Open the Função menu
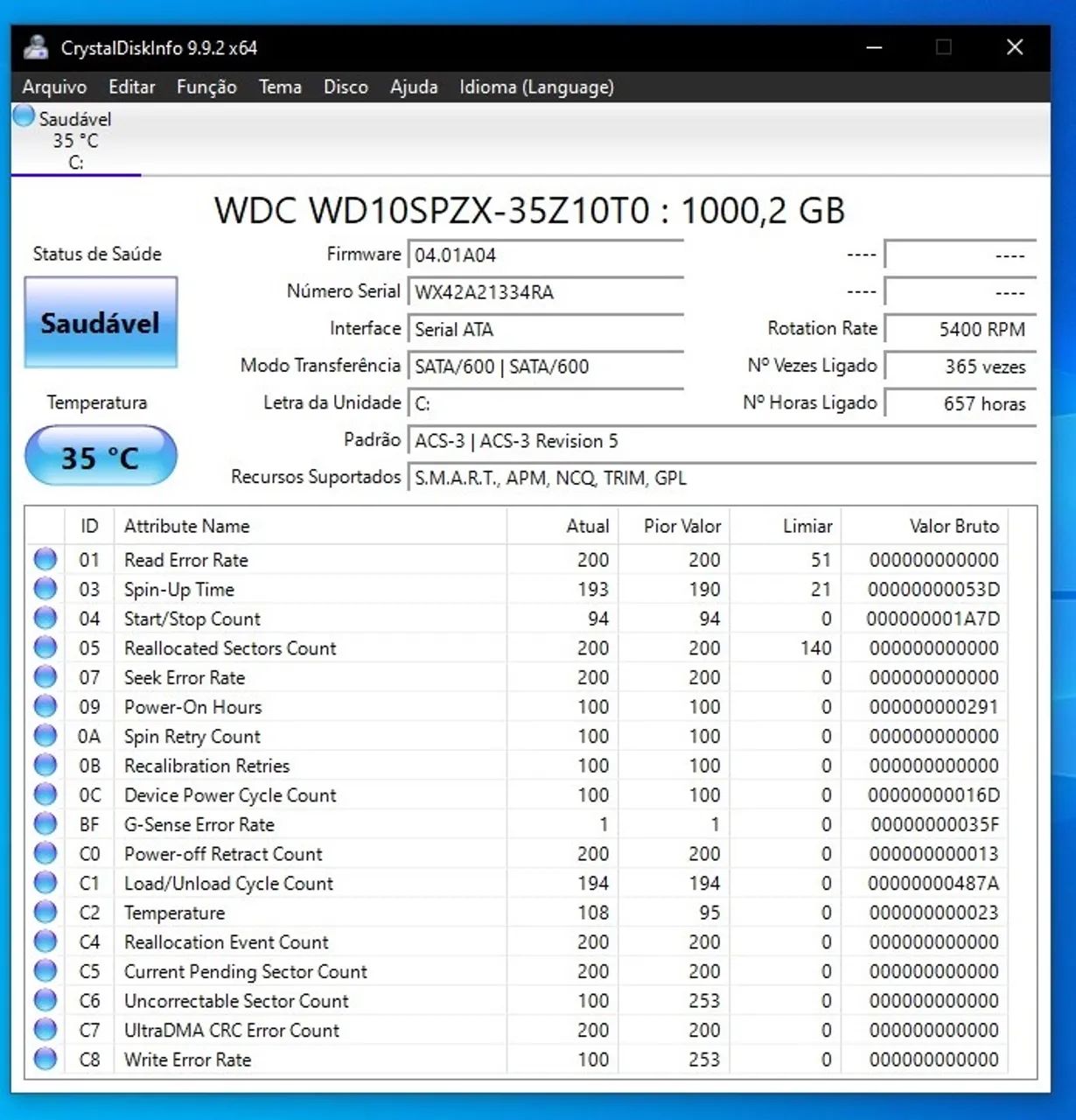This screenshot has width=1076, height=1120. [206, 87]
